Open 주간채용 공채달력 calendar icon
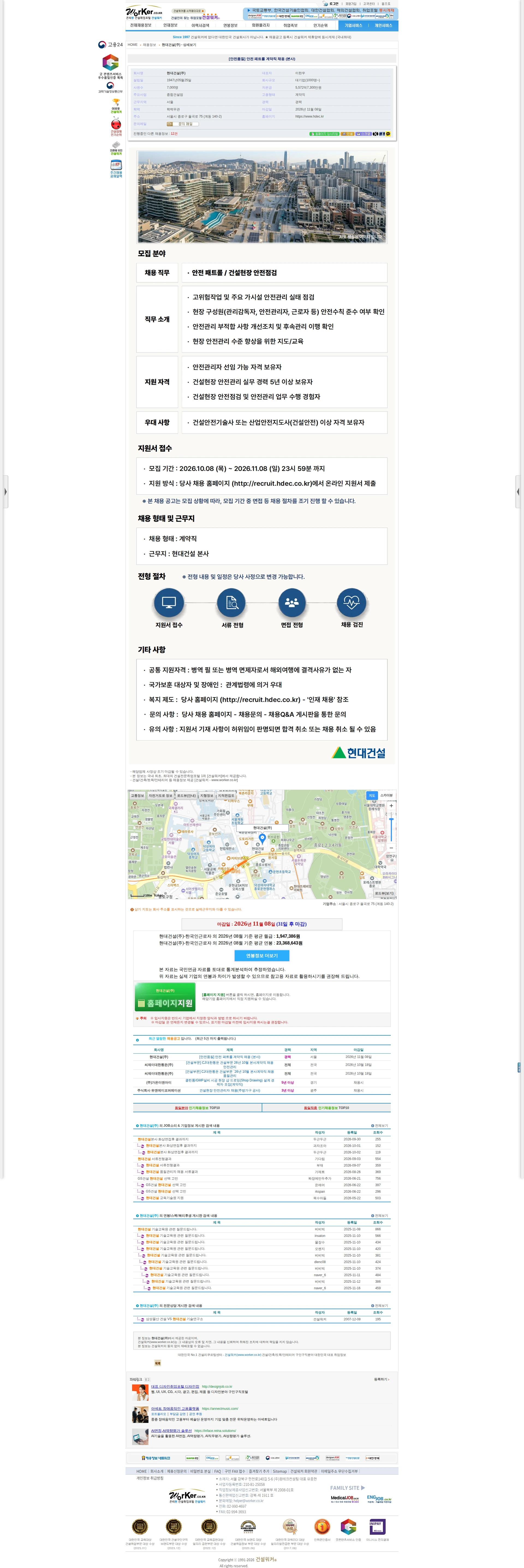 (x=116, y=169)
